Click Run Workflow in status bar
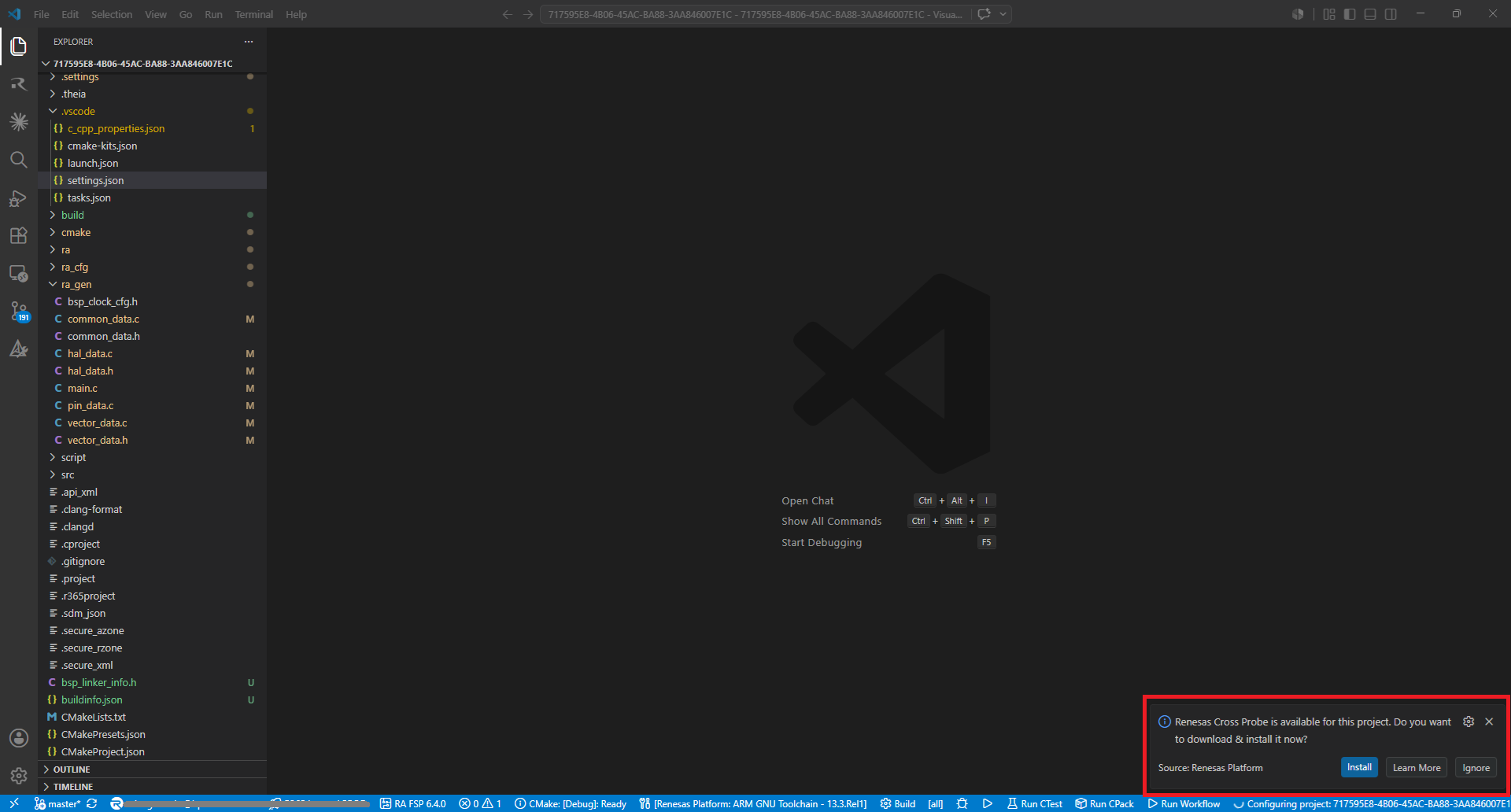The height and width of the screenshot is (812, 1511). pos(1184,803)
